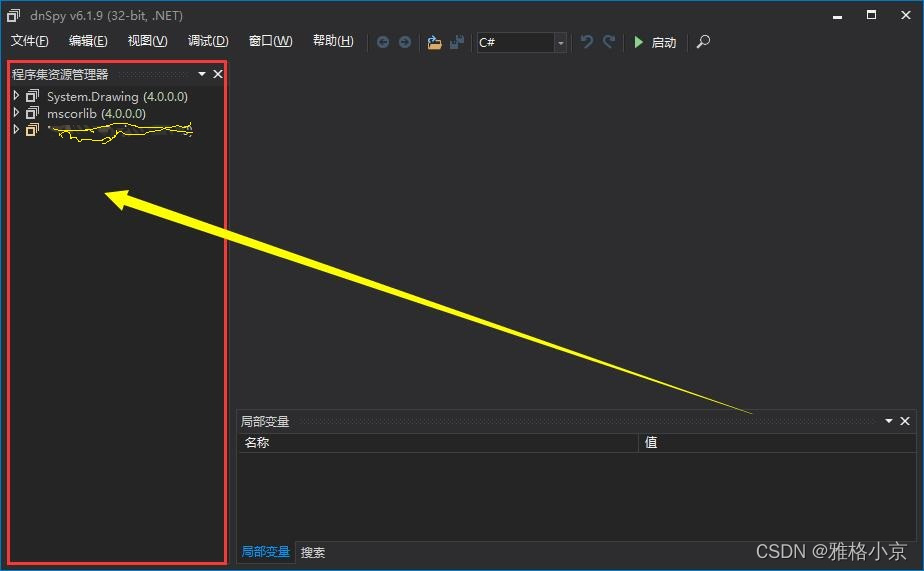Viewport: 924px width, 571px height.
Task: Close the 局部变量 panel
Action: pyautogui.click(x=905, y=421)
